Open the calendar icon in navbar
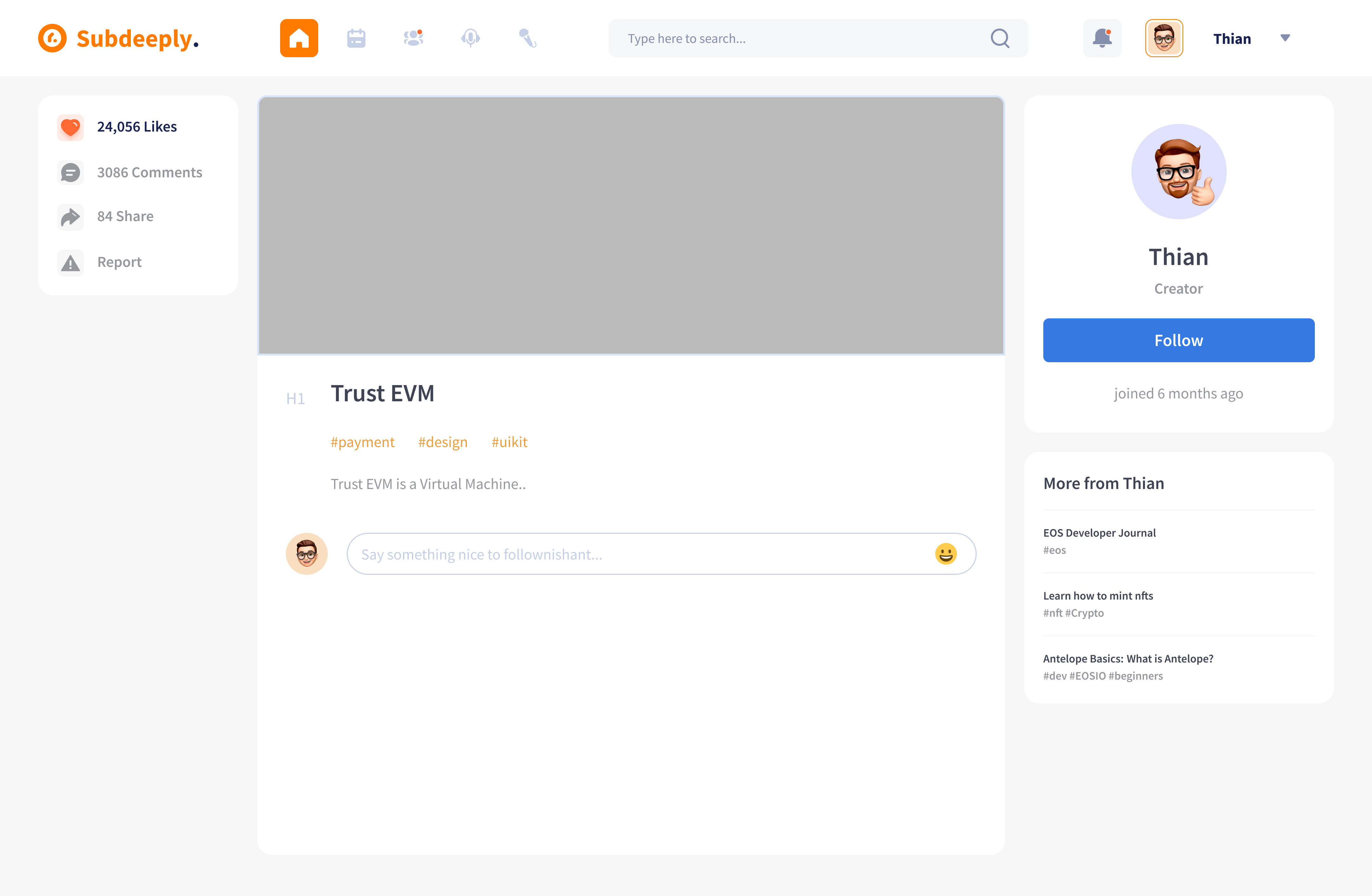 (x=356, y=38)
